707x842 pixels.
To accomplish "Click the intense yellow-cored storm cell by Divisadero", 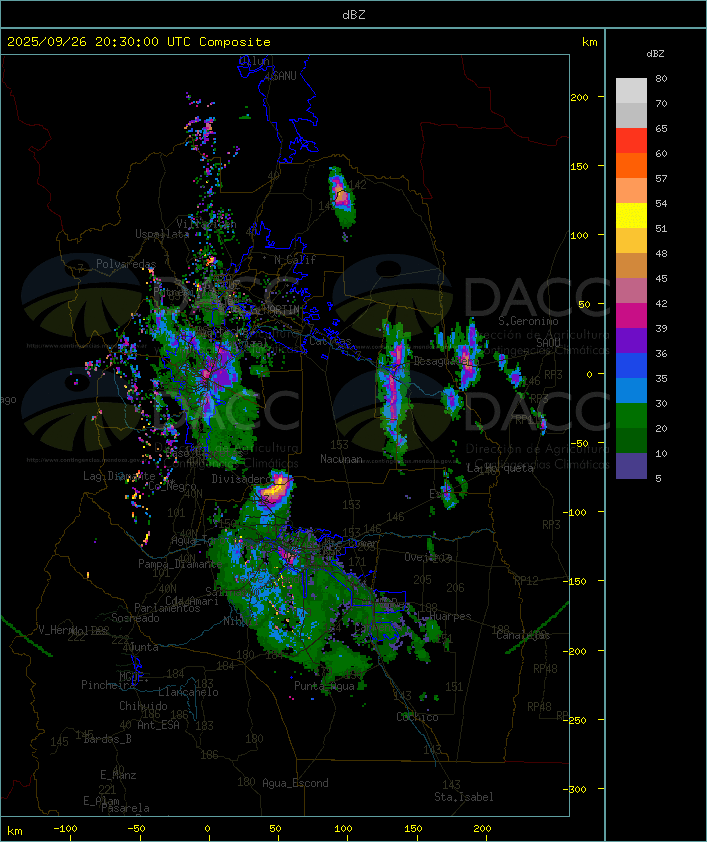I will click(x=275, y=490).
